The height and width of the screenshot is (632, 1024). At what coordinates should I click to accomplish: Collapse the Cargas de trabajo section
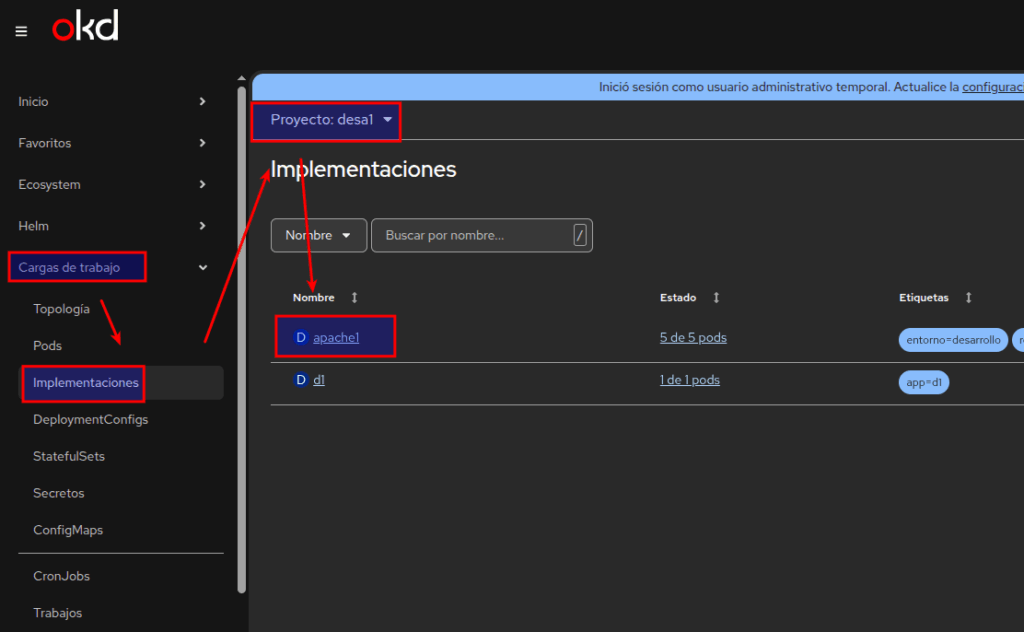point(203,267)
